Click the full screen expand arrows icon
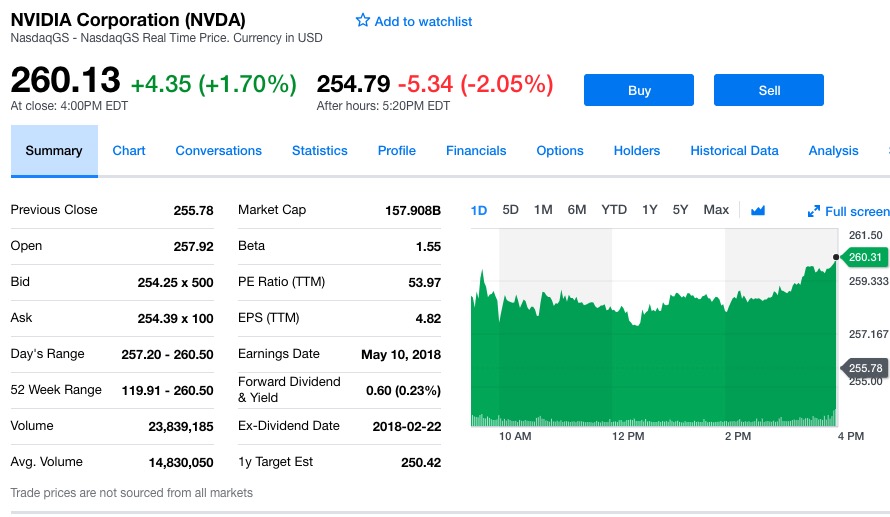The image size is (890, 517). tap(814, 211)
